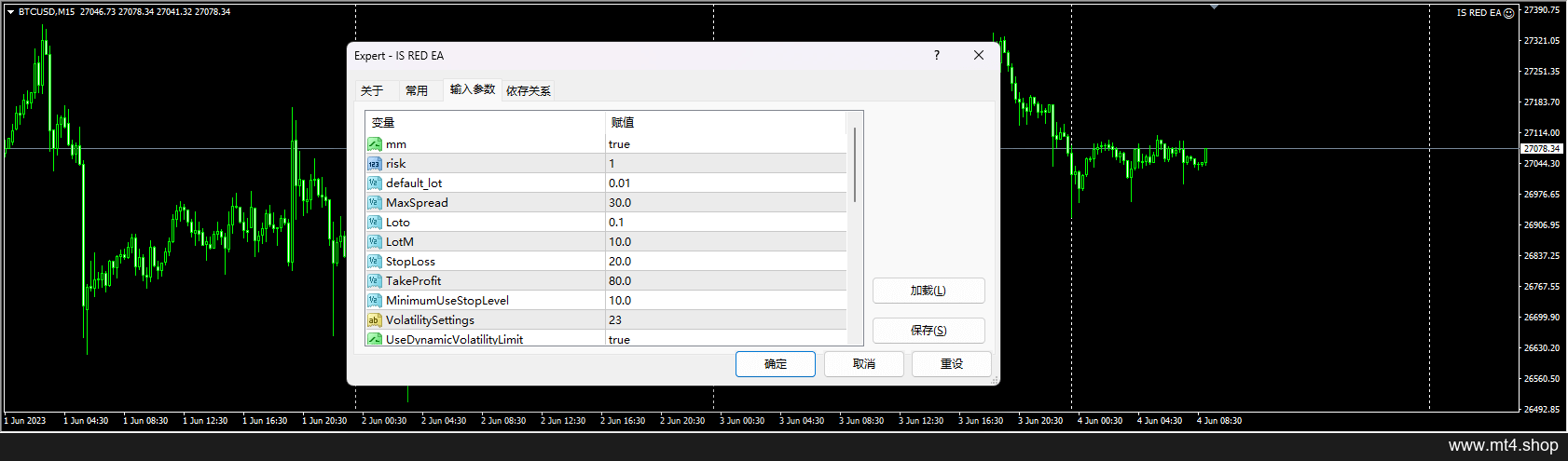Click the TakeProfit variable icon
The height and width of the screenshot is (461, 1568).
[x=374, y=281]
